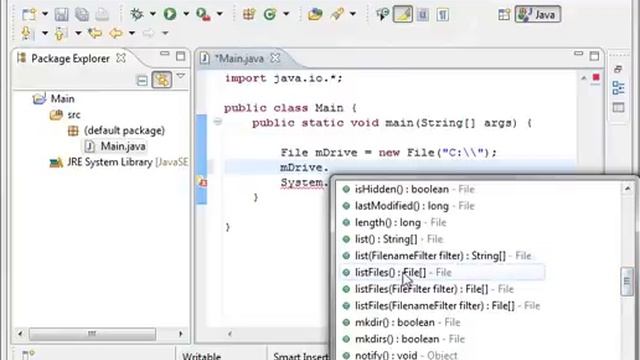Switch to the *Main.java editor tab
The image size is (640, 360).
click(239, 59)
